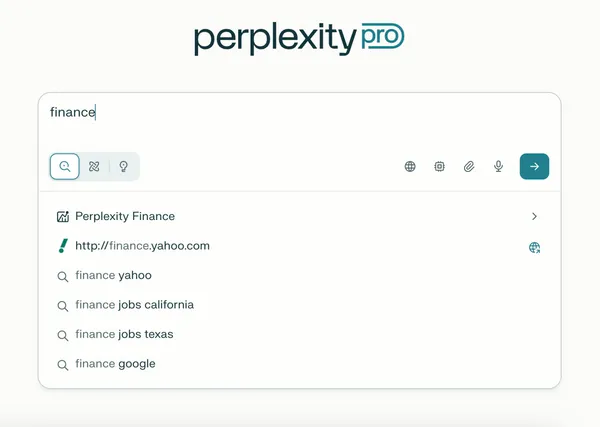This screenshot has height=427, width=600.
Task: Attach a file with paperclip icon
Action: pyautogui.click(x=469, y=167)
